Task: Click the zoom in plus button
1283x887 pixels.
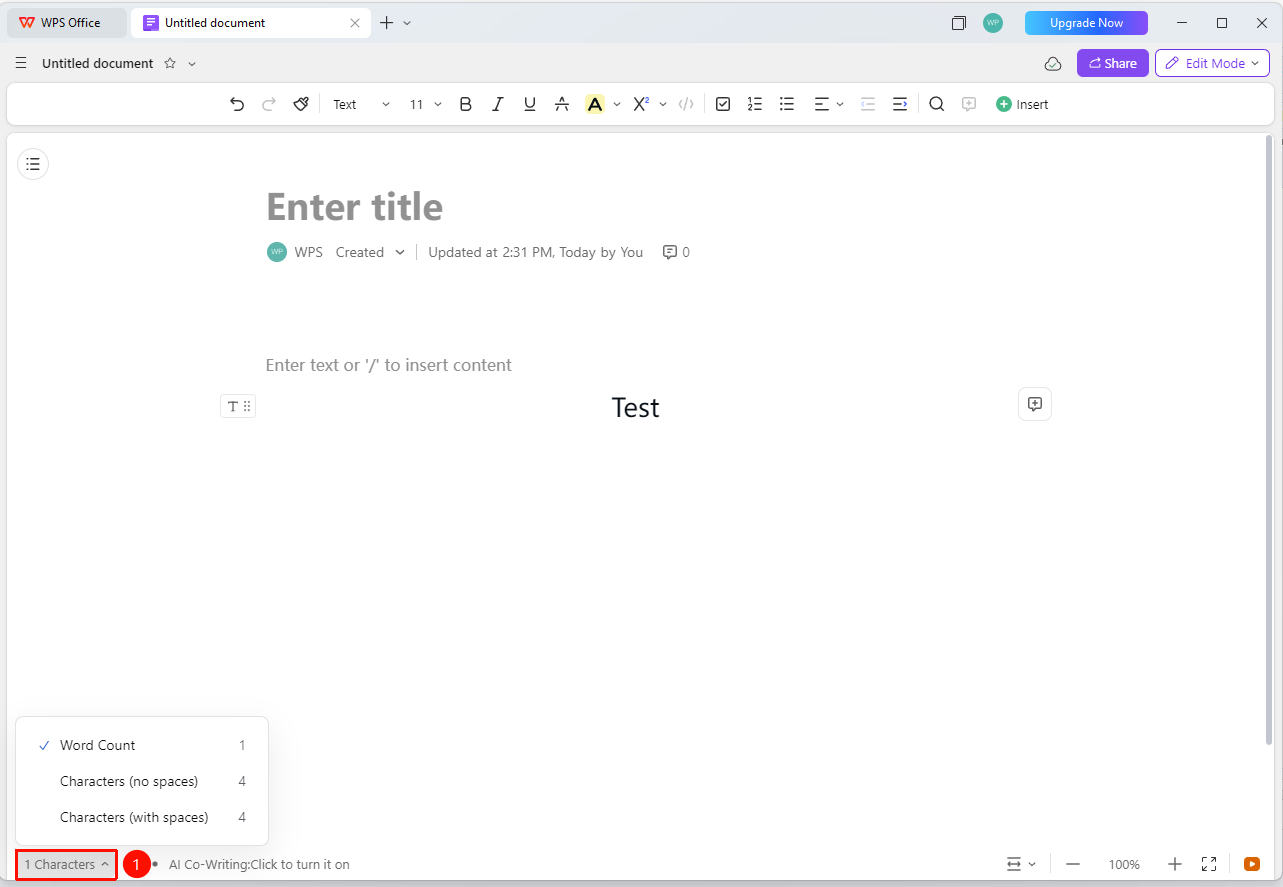Action: point(1175,864)
